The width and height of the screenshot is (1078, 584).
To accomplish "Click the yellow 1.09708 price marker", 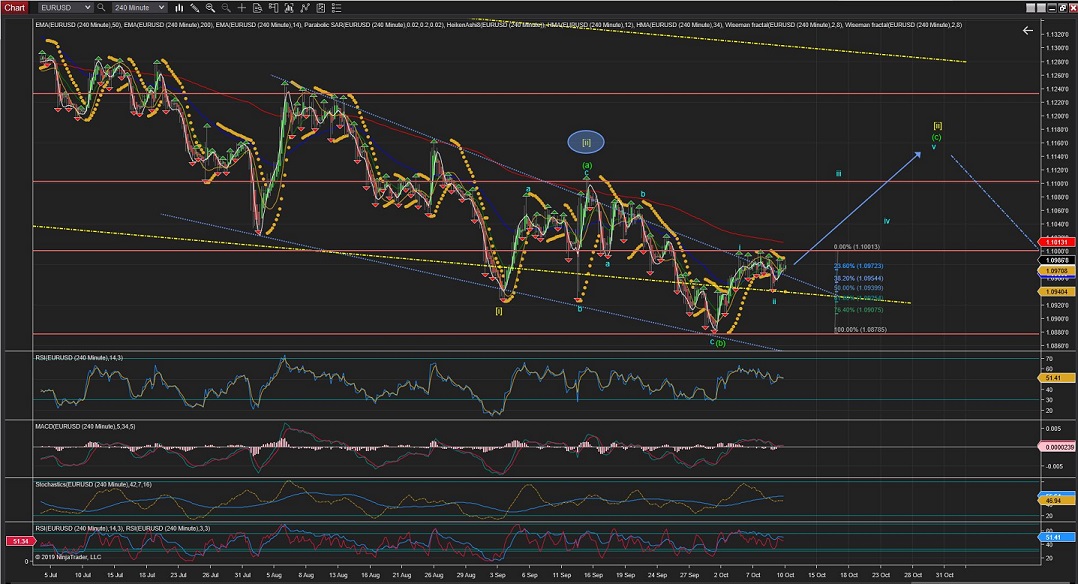I will pos(1058,270).
